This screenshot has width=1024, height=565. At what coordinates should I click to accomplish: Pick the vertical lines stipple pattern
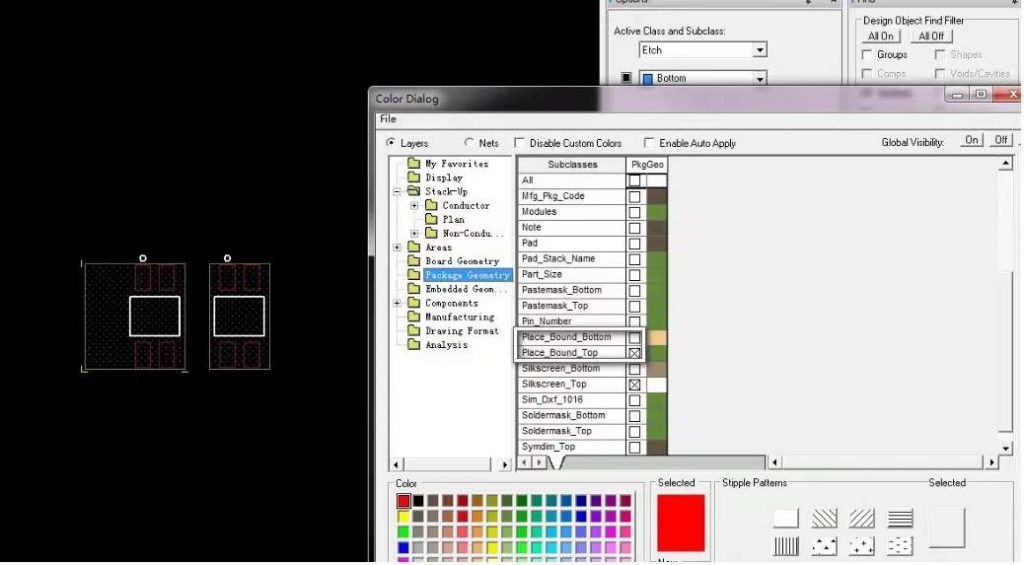[x=786, y=546]
